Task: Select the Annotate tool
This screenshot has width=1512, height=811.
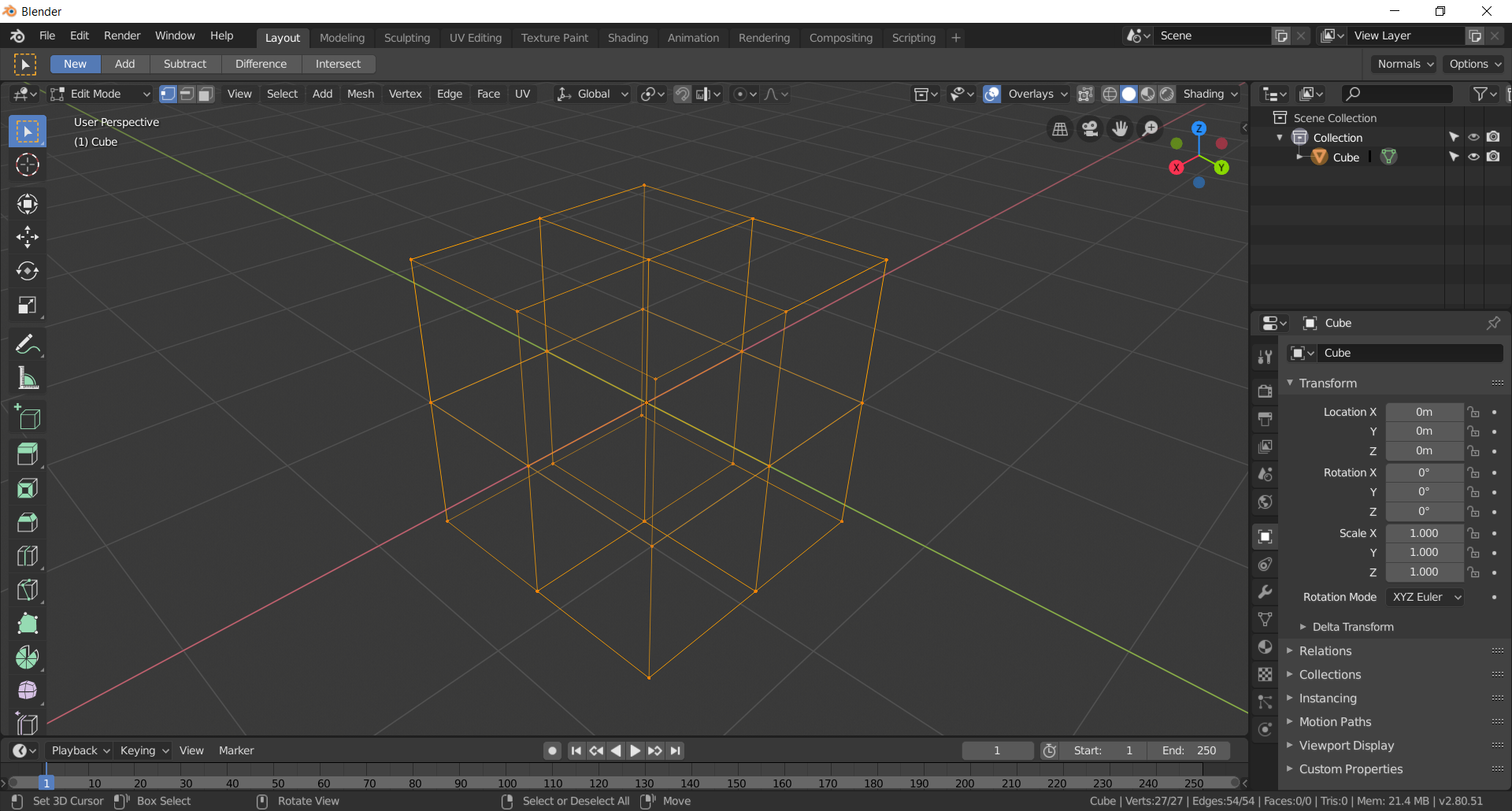Action: click(x=28, y=344)
